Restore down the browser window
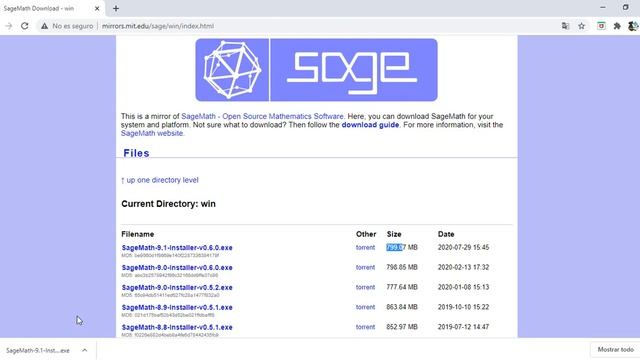640x360 pixels. point(625,7)
